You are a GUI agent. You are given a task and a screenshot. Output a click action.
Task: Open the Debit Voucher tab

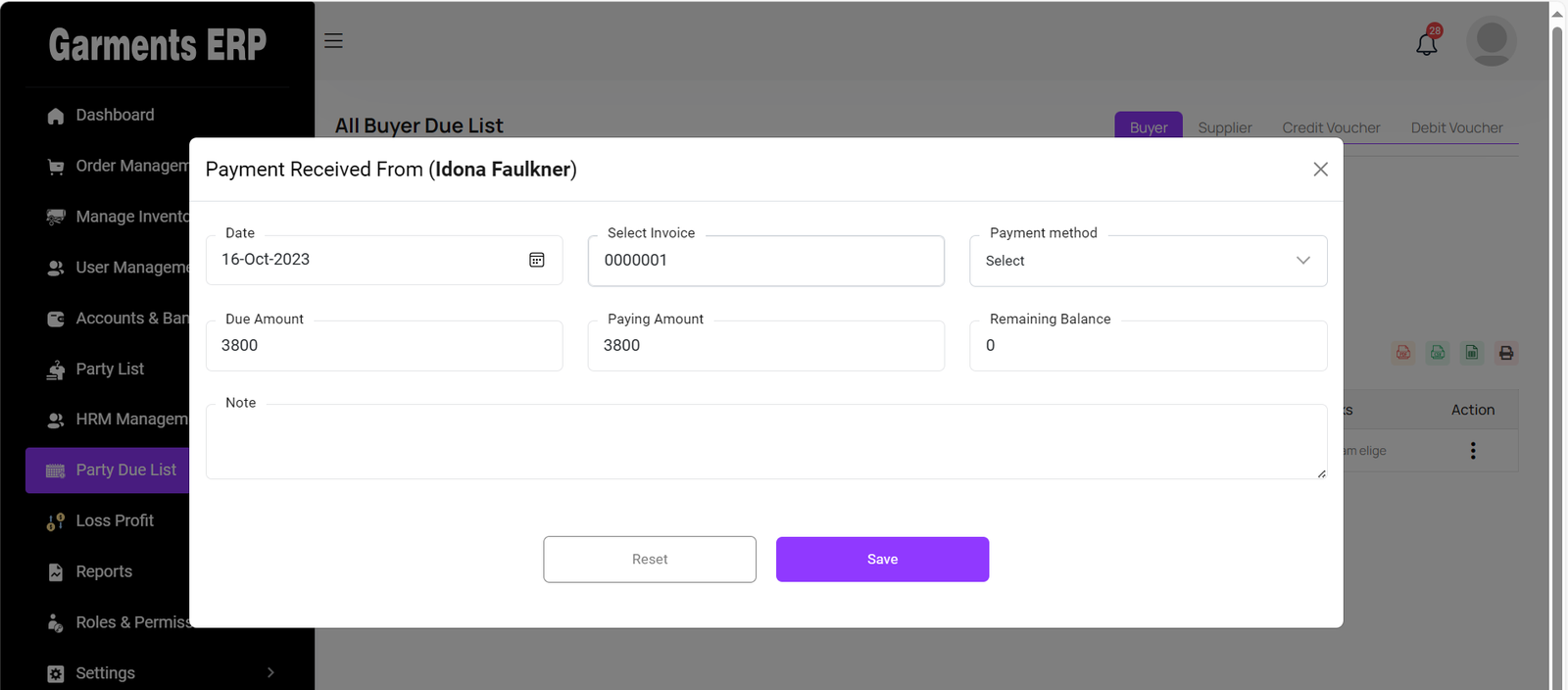1456,127
